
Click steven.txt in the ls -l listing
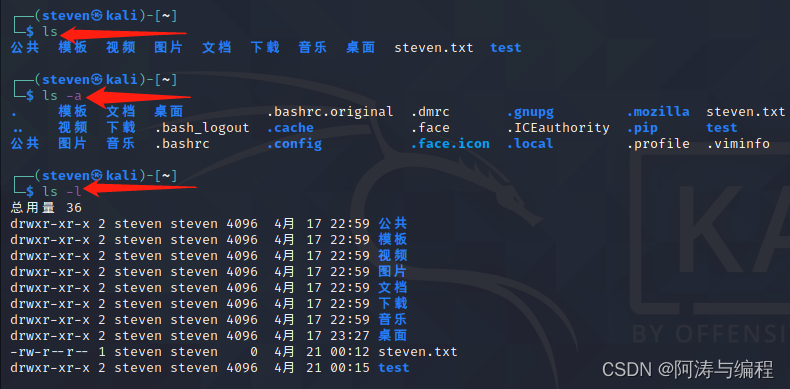tap(418, 352)
